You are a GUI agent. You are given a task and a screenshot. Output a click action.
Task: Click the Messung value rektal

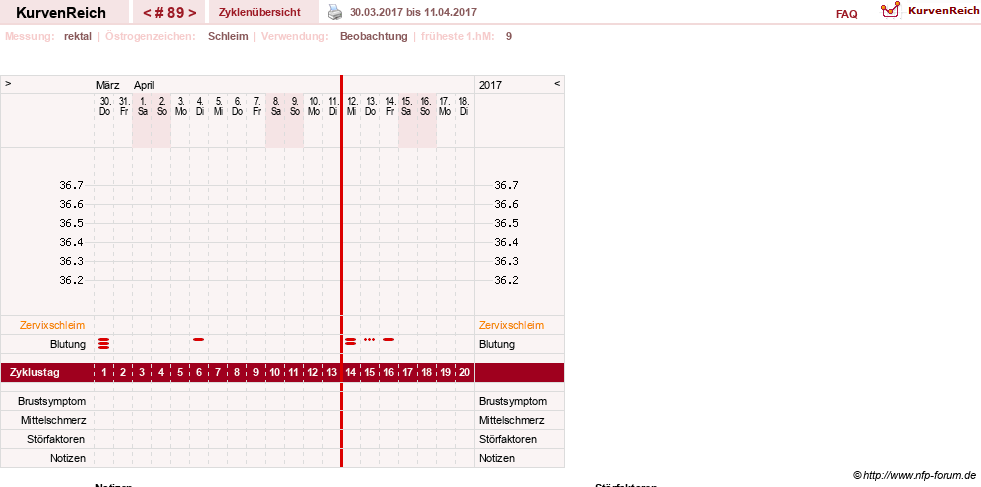[78, 36]
